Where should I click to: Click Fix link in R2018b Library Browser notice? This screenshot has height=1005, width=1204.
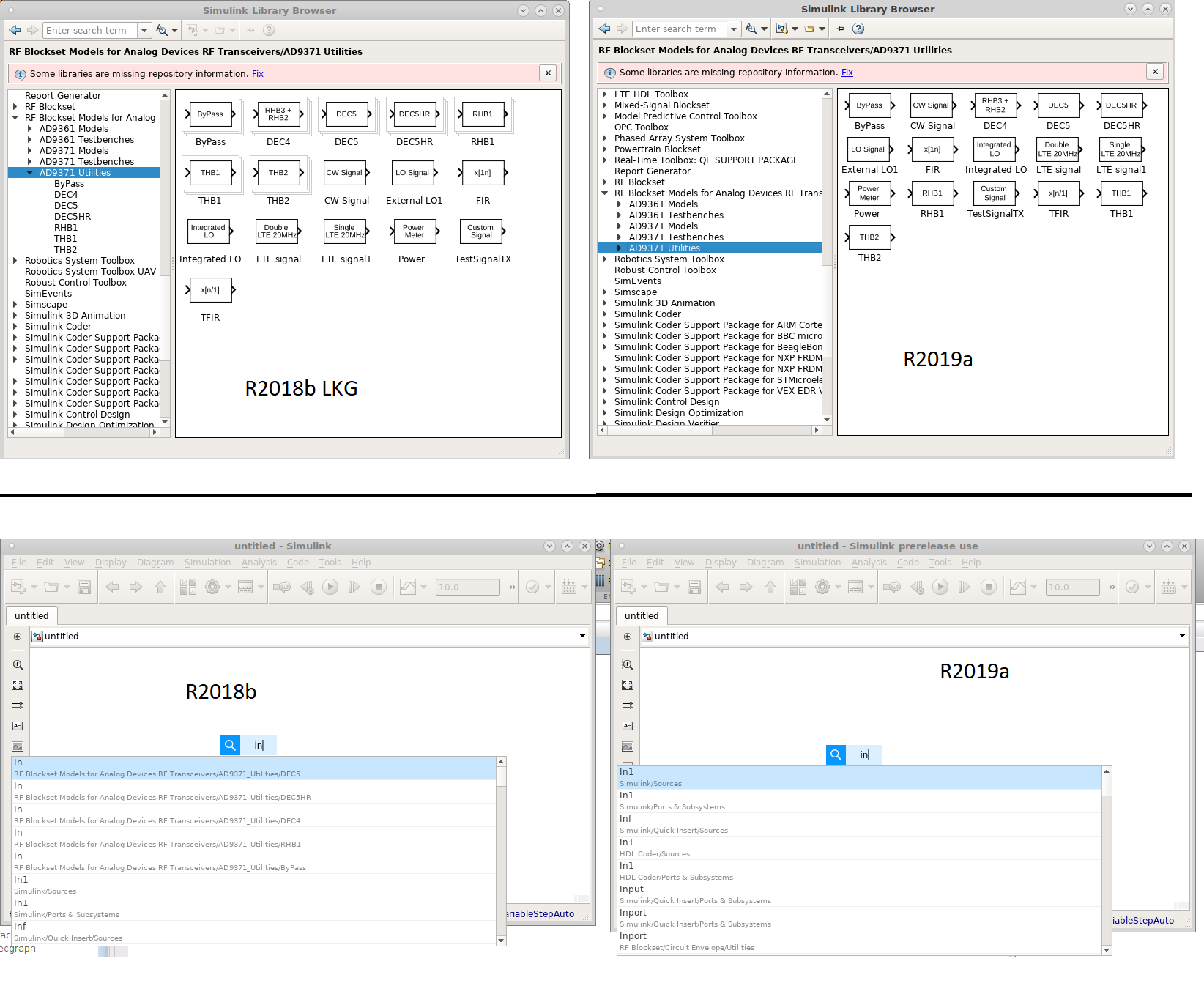[258, 74]
